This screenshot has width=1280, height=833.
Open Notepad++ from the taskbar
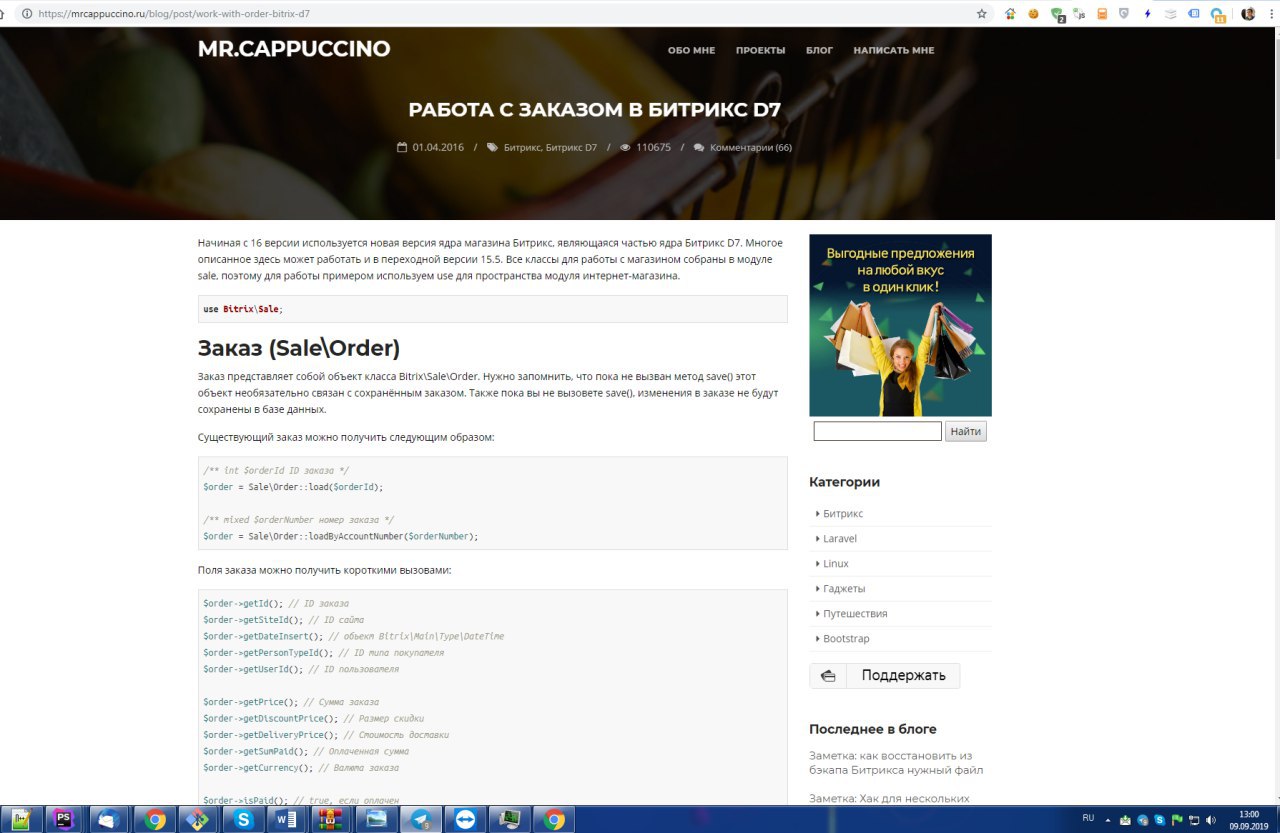[x=22, y=820]
